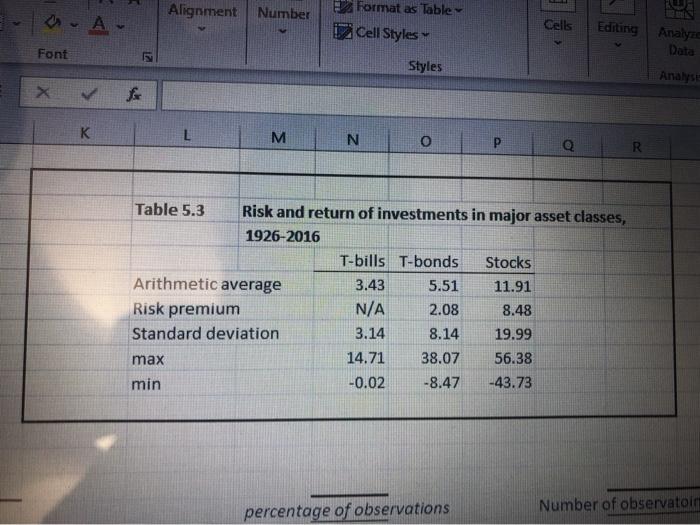This screenshot has width=700, height=525.
Task: Select cell with value 3.43
Action: pyautogui.click(x=352, y=285)
